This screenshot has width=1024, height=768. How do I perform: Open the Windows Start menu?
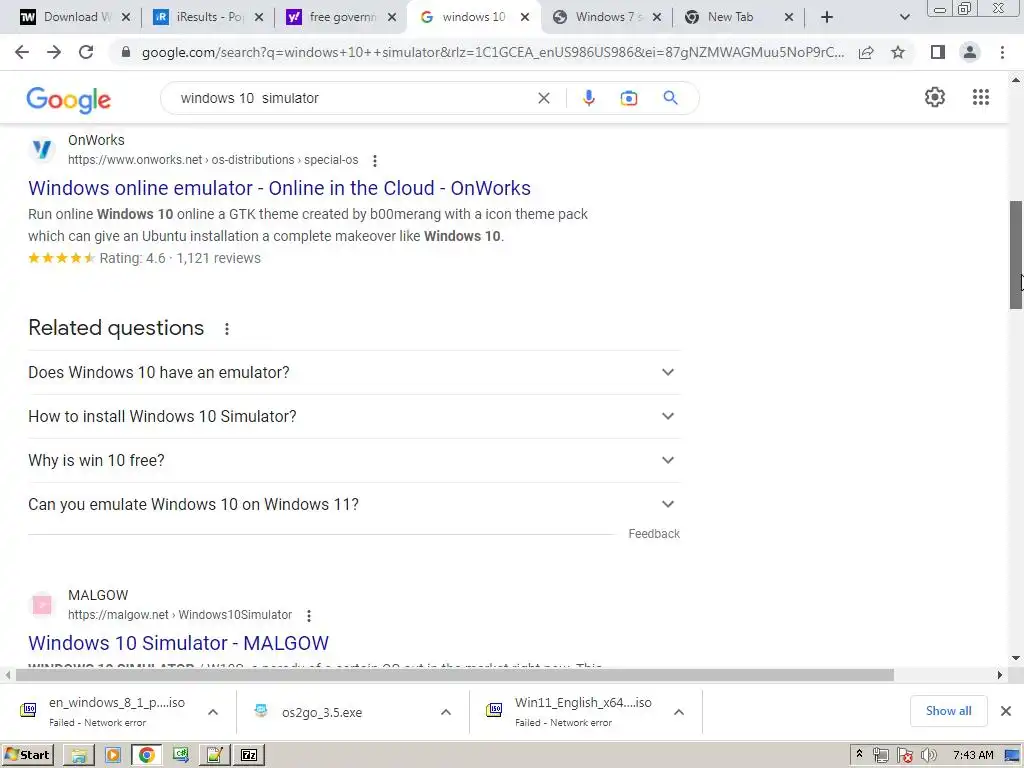pyautogui.click(x=27, y=755)
